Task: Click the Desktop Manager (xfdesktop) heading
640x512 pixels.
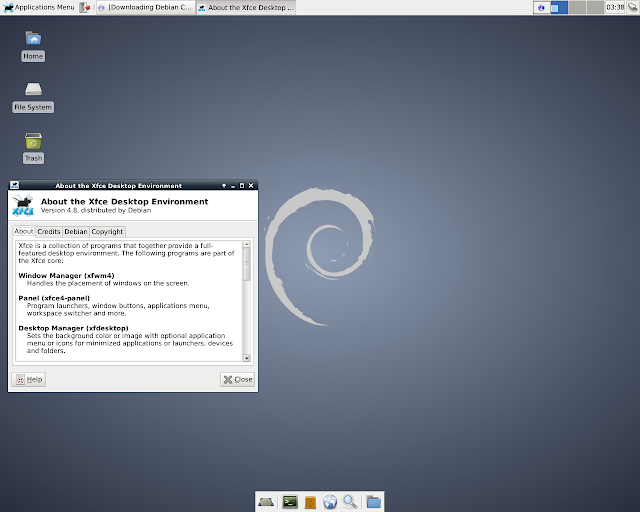Action: pyautogui.click(x=73, y=328)
